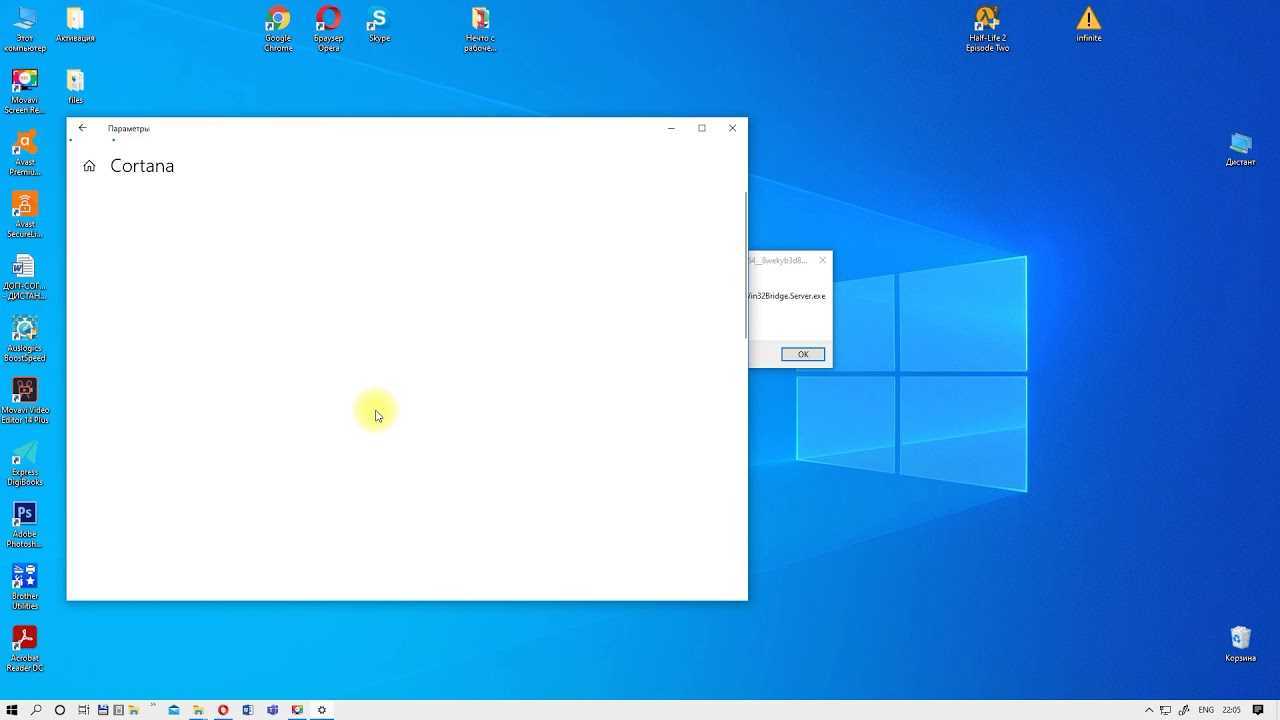Screen dimensions: 1280x720
Task: Select the Avast Premium desktop shortcut
Action: point(25,153)
